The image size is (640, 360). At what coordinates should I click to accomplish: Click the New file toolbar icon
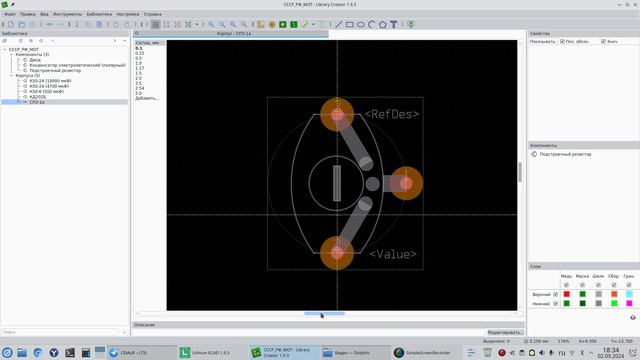[11, 24]
